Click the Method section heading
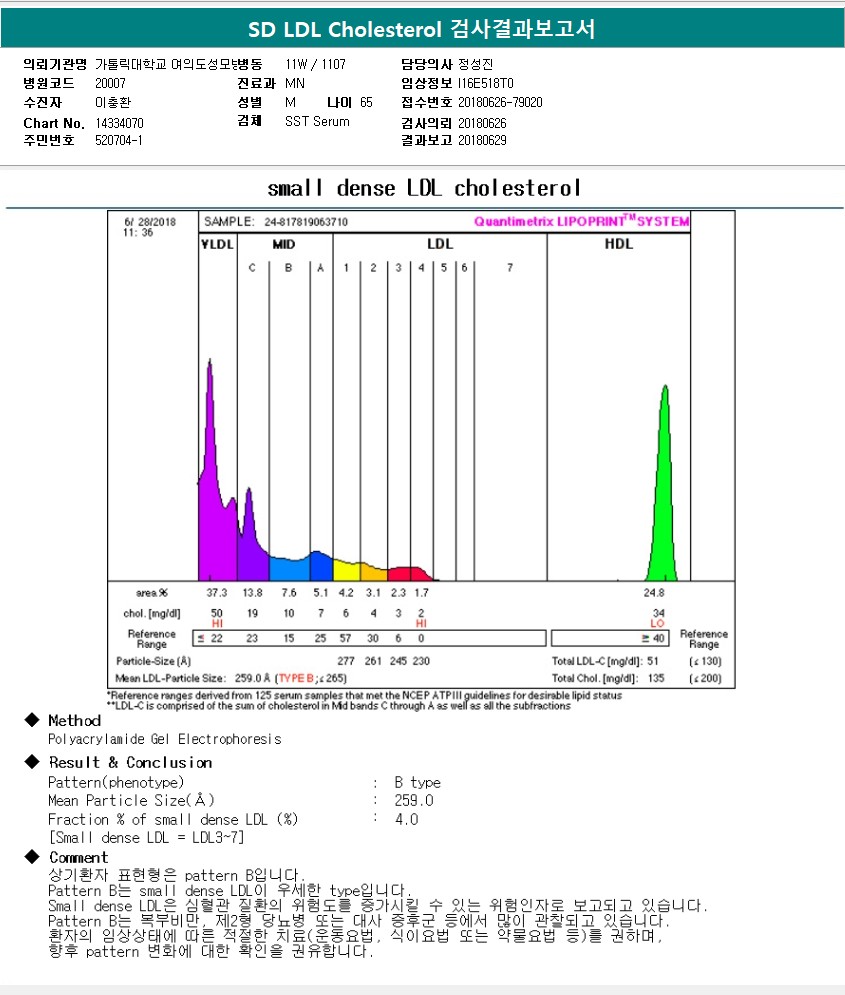 75,720
